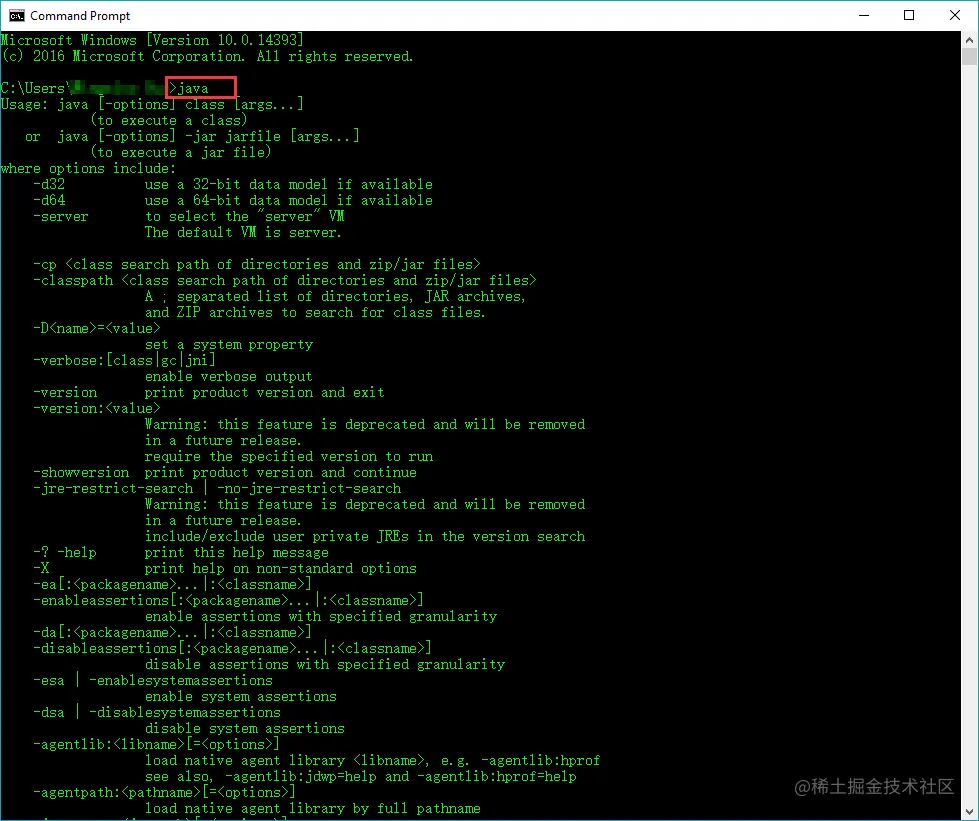Viewport: 979px width, 821px height.
Task: Click the '-agentpath:<pathname>' option line
Action: click(x=164, y=792)
